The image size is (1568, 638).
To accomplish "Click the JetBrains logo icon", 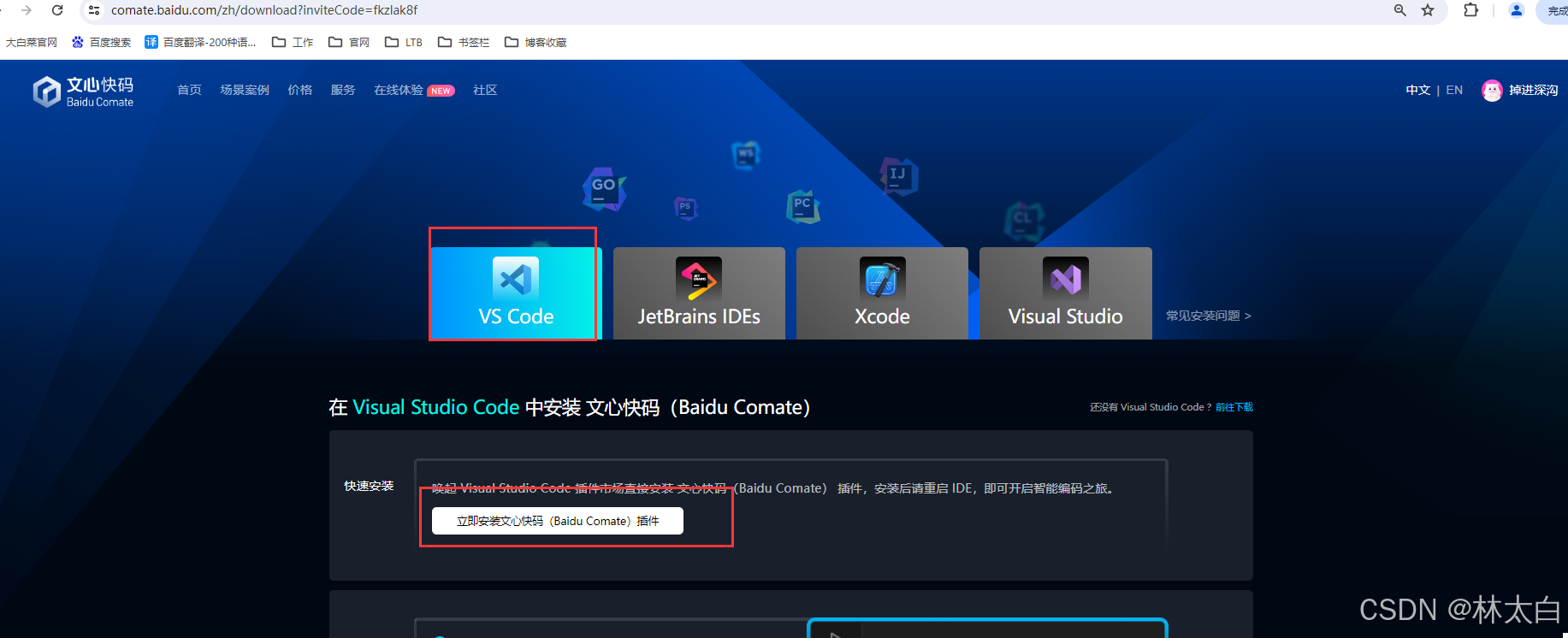I will (699, 279).
